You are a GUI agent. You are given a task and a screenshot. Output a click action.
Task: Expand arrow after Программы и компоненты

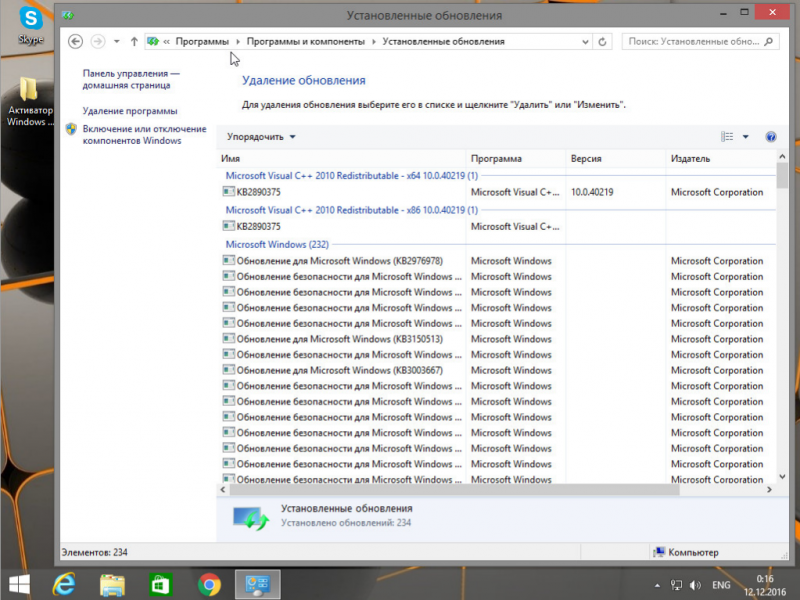[x=374, y=42]
